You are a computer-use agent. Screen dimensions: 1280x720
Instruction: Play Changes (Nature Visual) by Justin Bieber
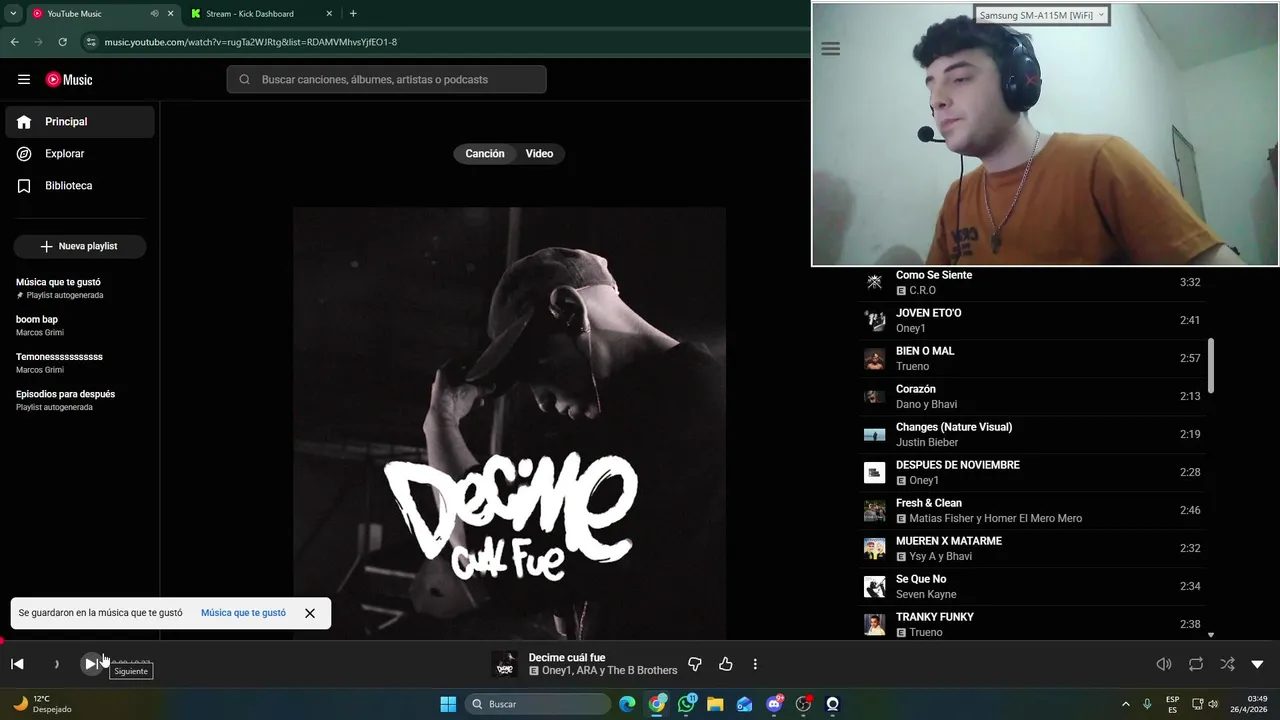pos(1033,435)
